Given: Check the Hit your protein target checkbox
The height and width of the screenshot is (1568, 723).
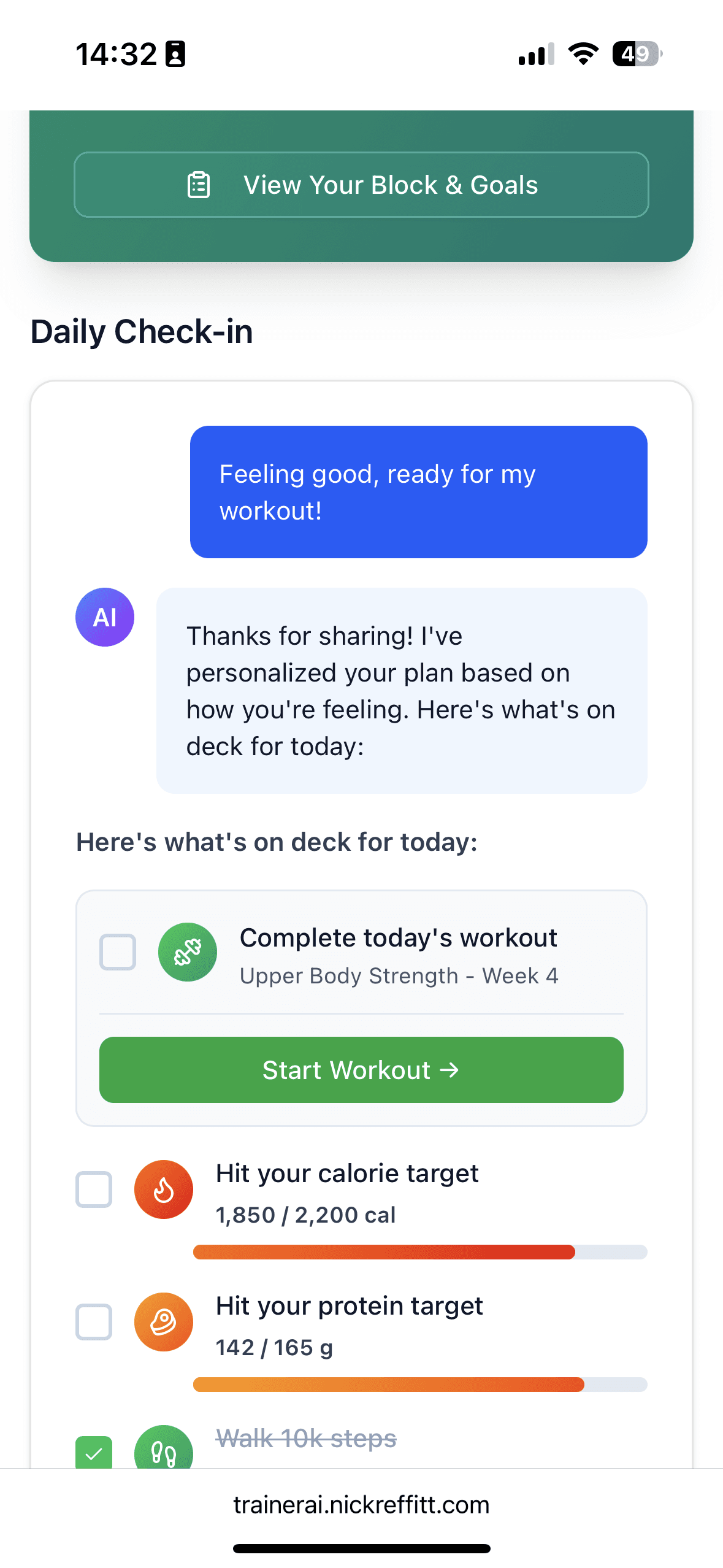Looking at the screenshot, I should (x=94, y=1322).
